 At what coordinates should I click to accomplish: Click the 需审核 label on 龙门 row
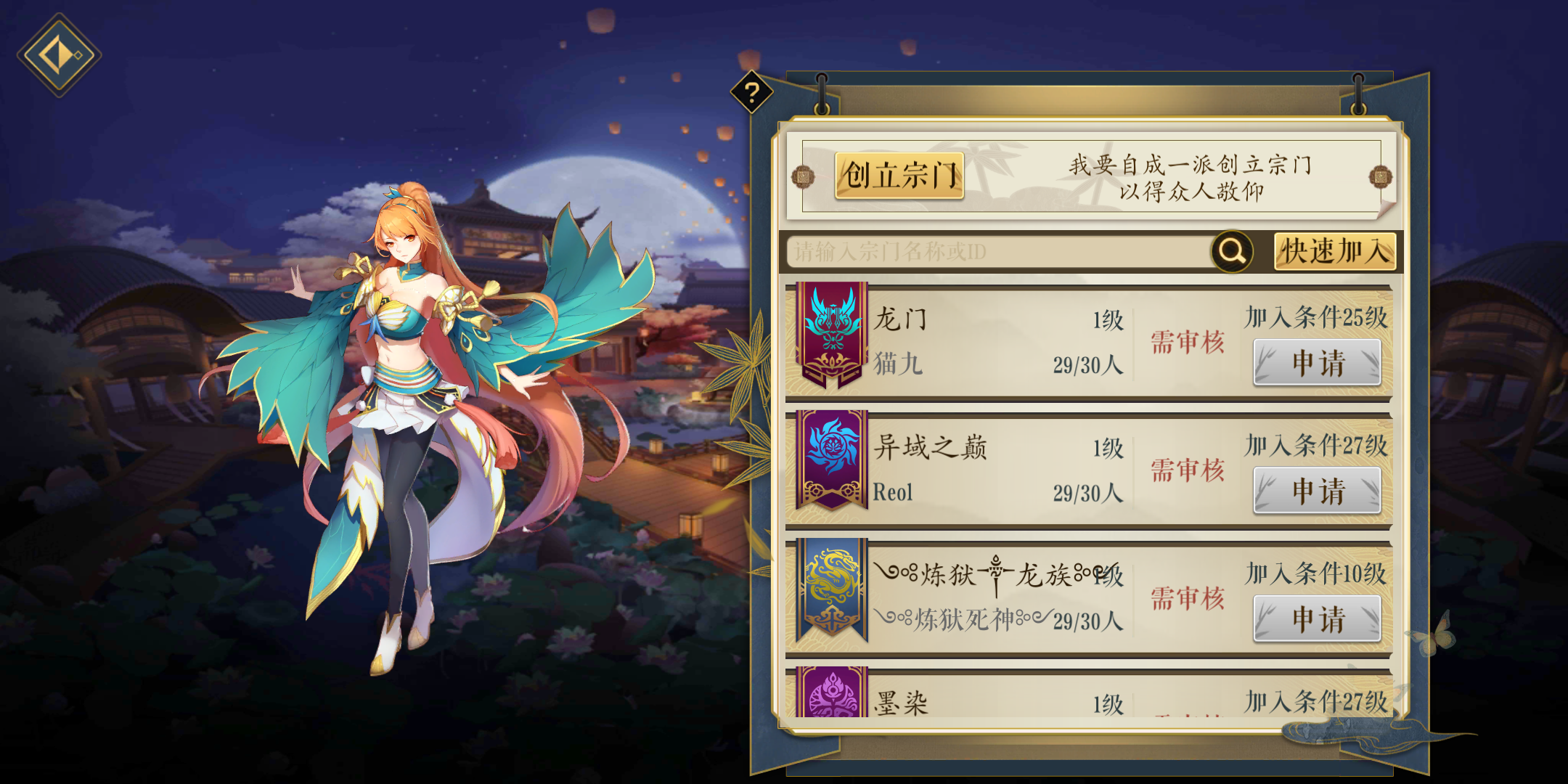(1188, 342)
